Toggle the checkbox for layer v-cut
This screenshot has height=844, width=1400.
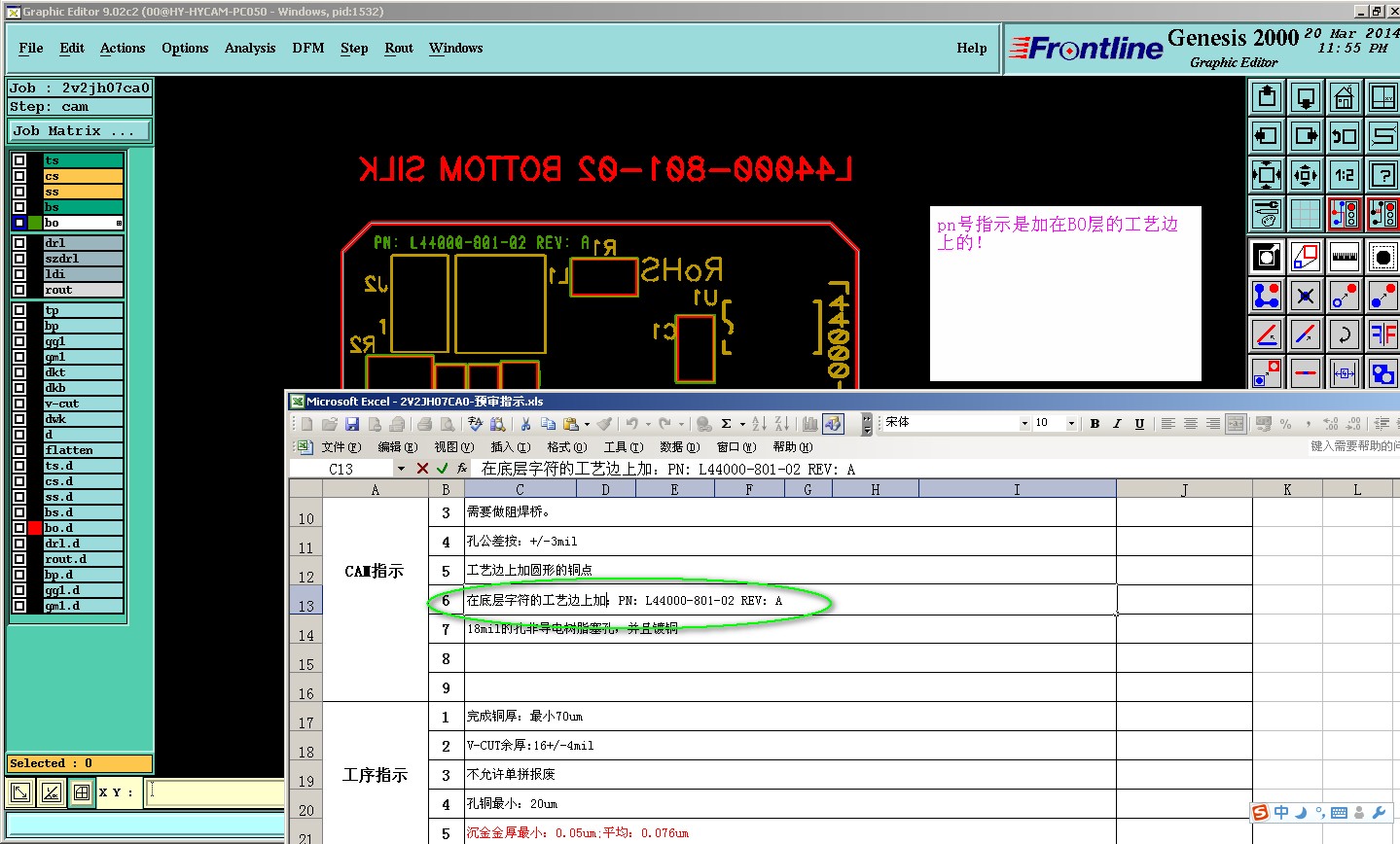tap(19, 404)
